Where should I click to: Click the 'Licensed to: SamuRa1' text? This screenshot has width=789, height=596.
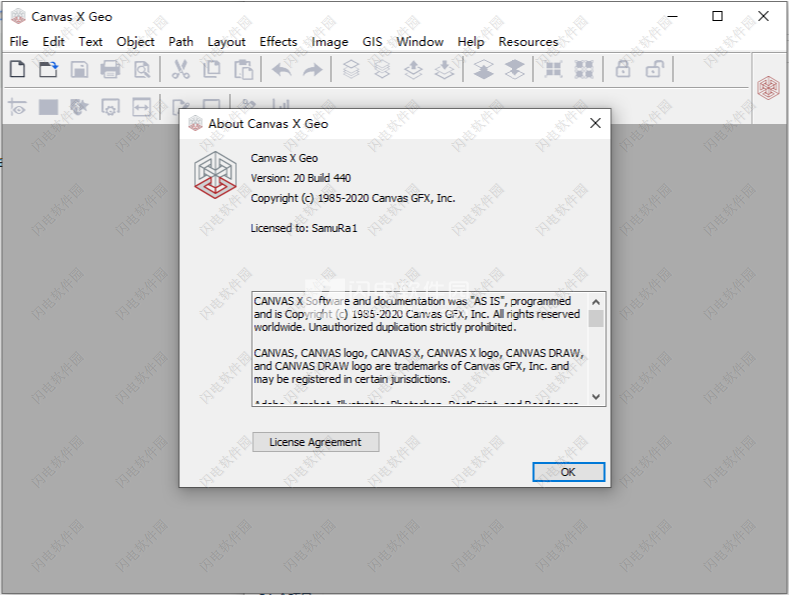304,229
